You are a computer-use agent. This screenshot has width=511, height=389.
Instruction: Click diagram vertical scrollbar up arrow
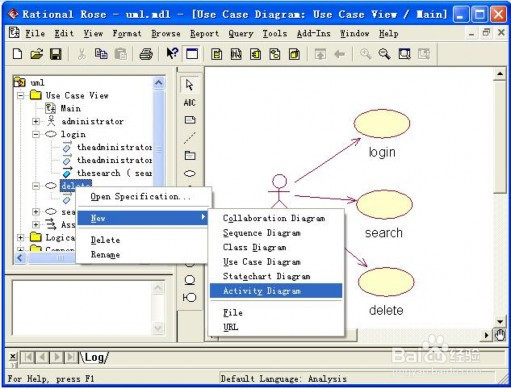[x=500, y=74]
